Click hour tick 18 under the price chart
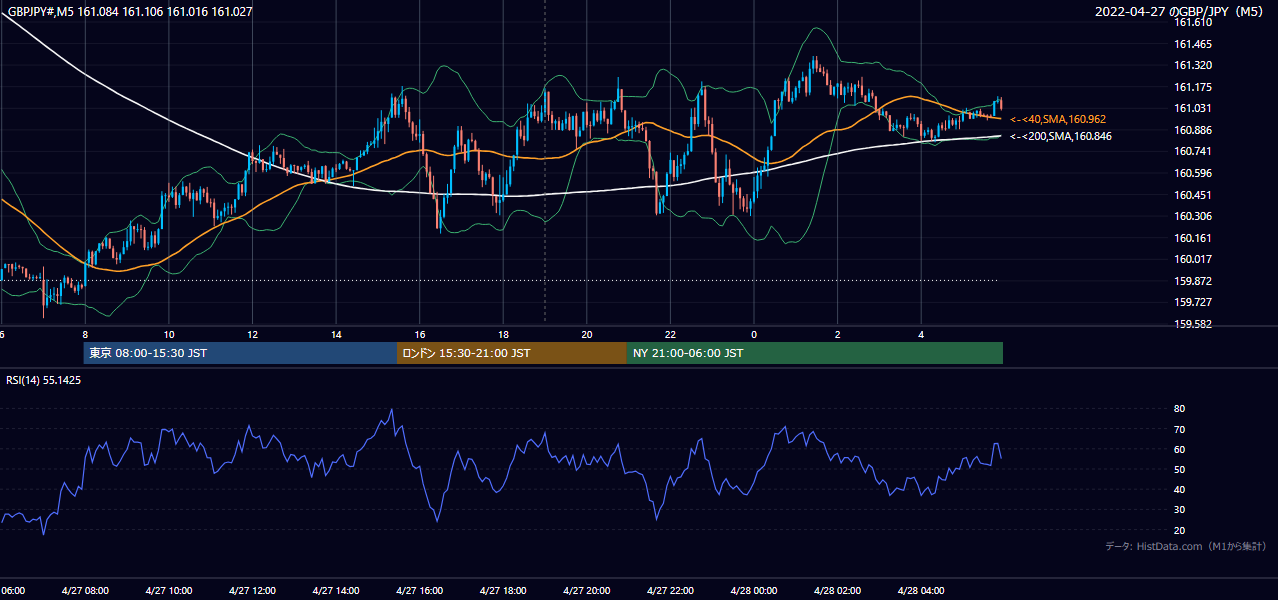This screenshot has width=1278, height=600. pyautogui.click(x=503, y=335)
